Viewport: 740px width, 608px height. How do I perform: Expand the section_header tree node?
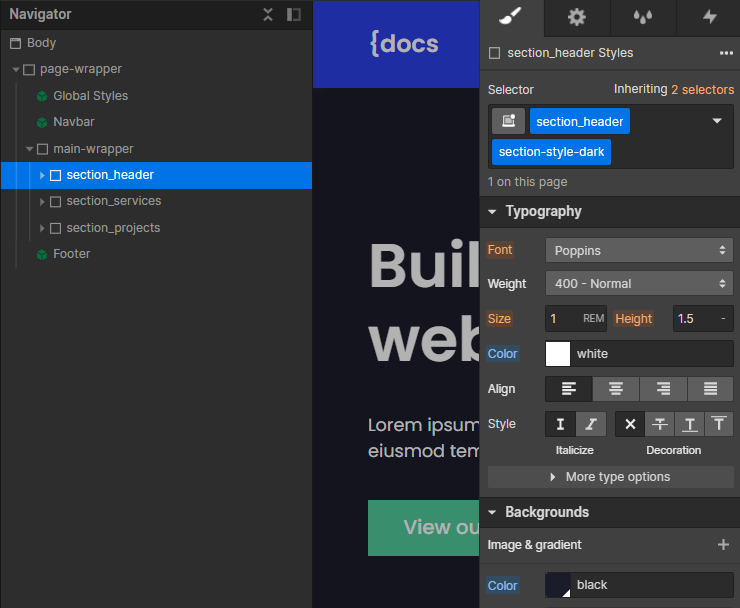pos(42,176)
